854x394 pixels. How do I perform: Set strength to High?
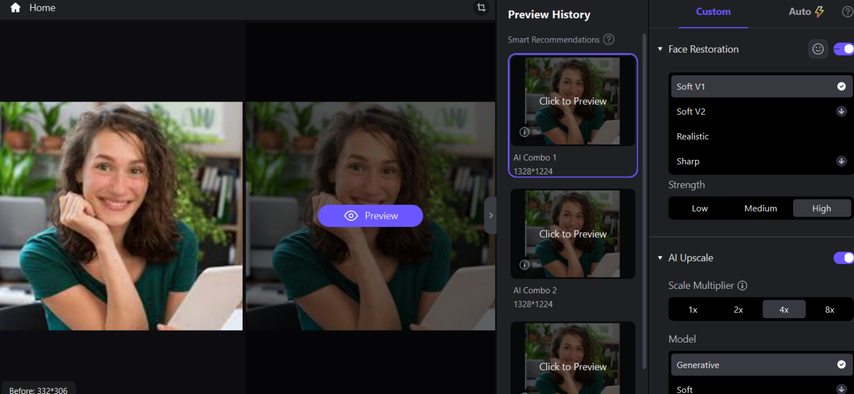click(x=821, y=208)
